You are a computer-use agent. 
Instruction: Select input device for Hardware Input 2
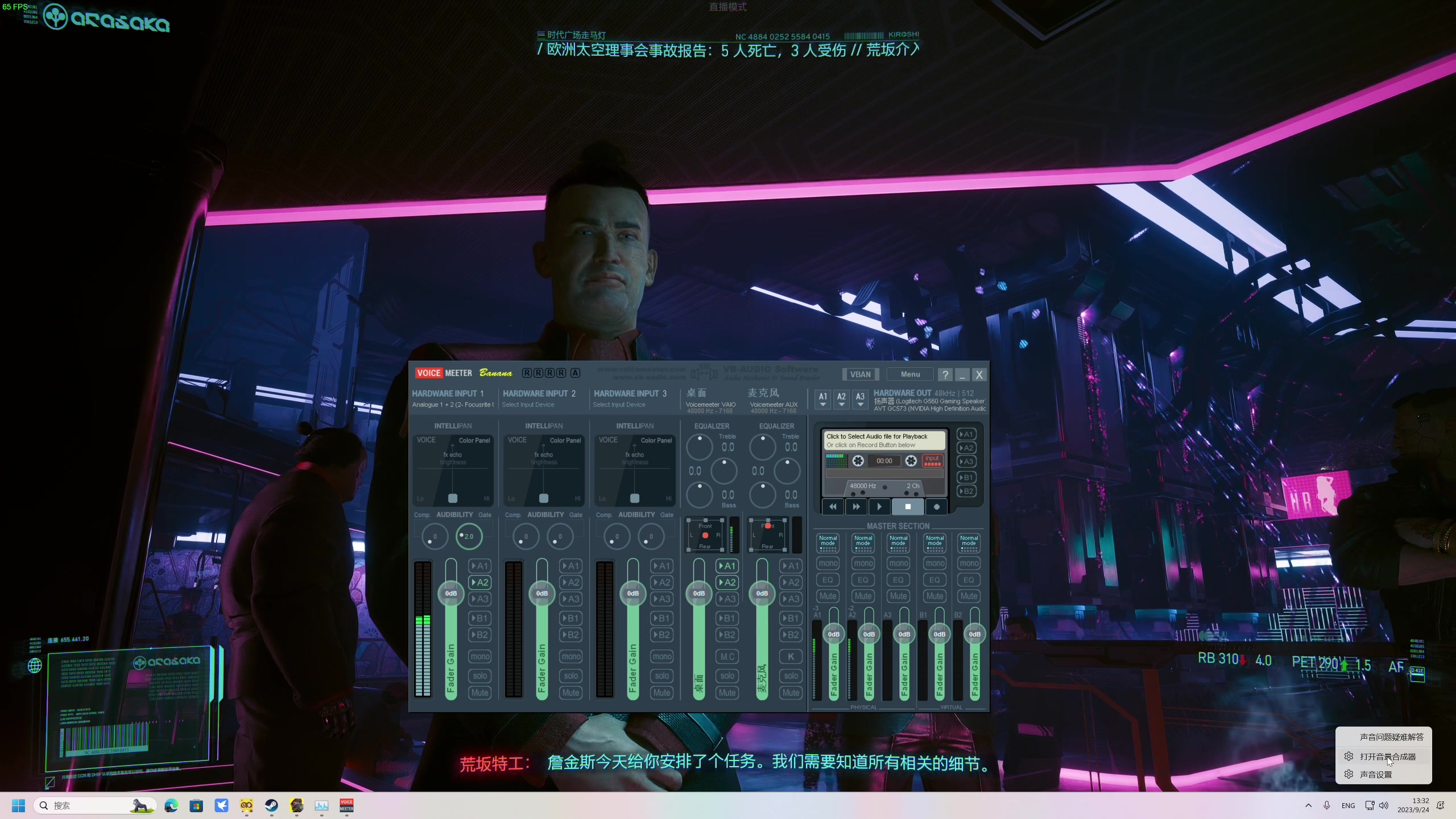coord(528,405)
